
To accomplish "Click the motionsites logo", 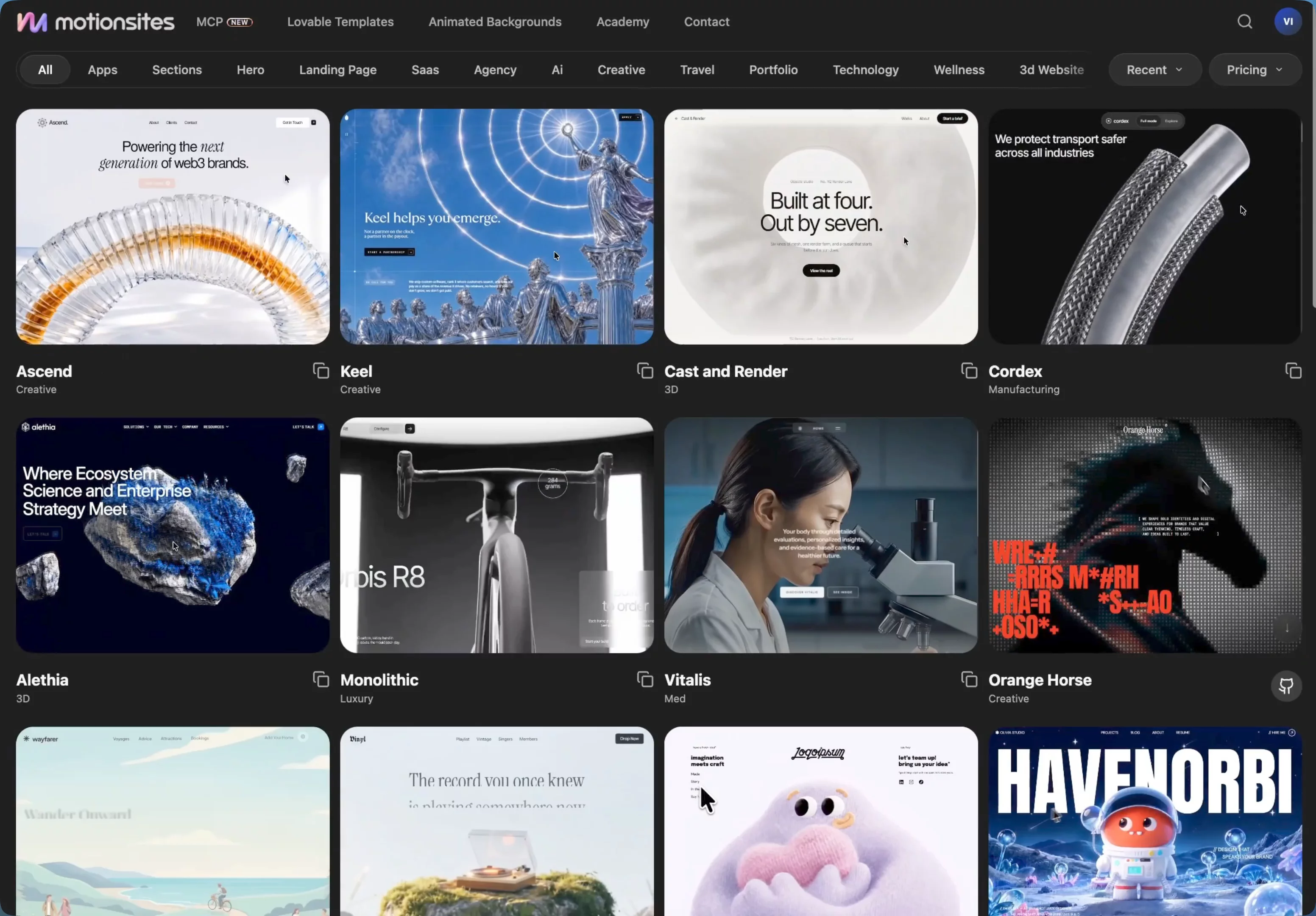I will tap(95, 22).
